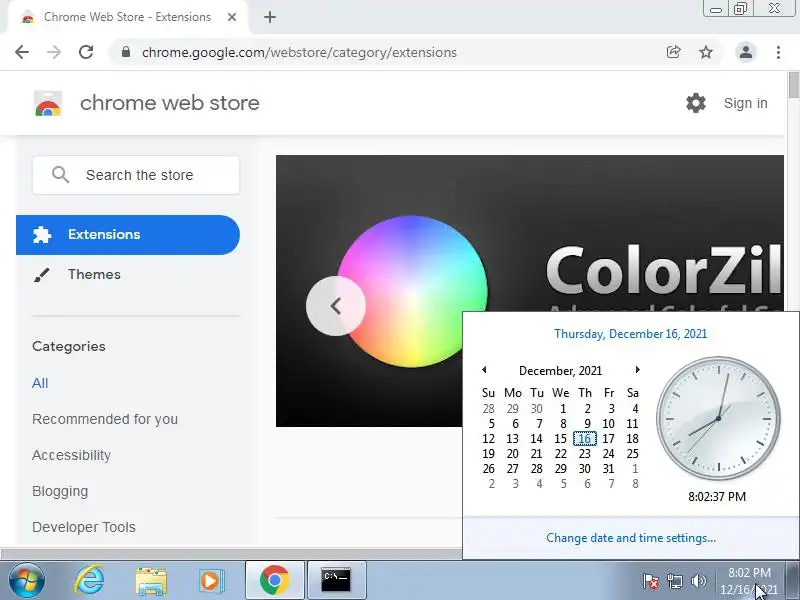This screenshot has height=600, width=800.
Task: Select Extensions in the sidebar
Action: pos(128,235)
